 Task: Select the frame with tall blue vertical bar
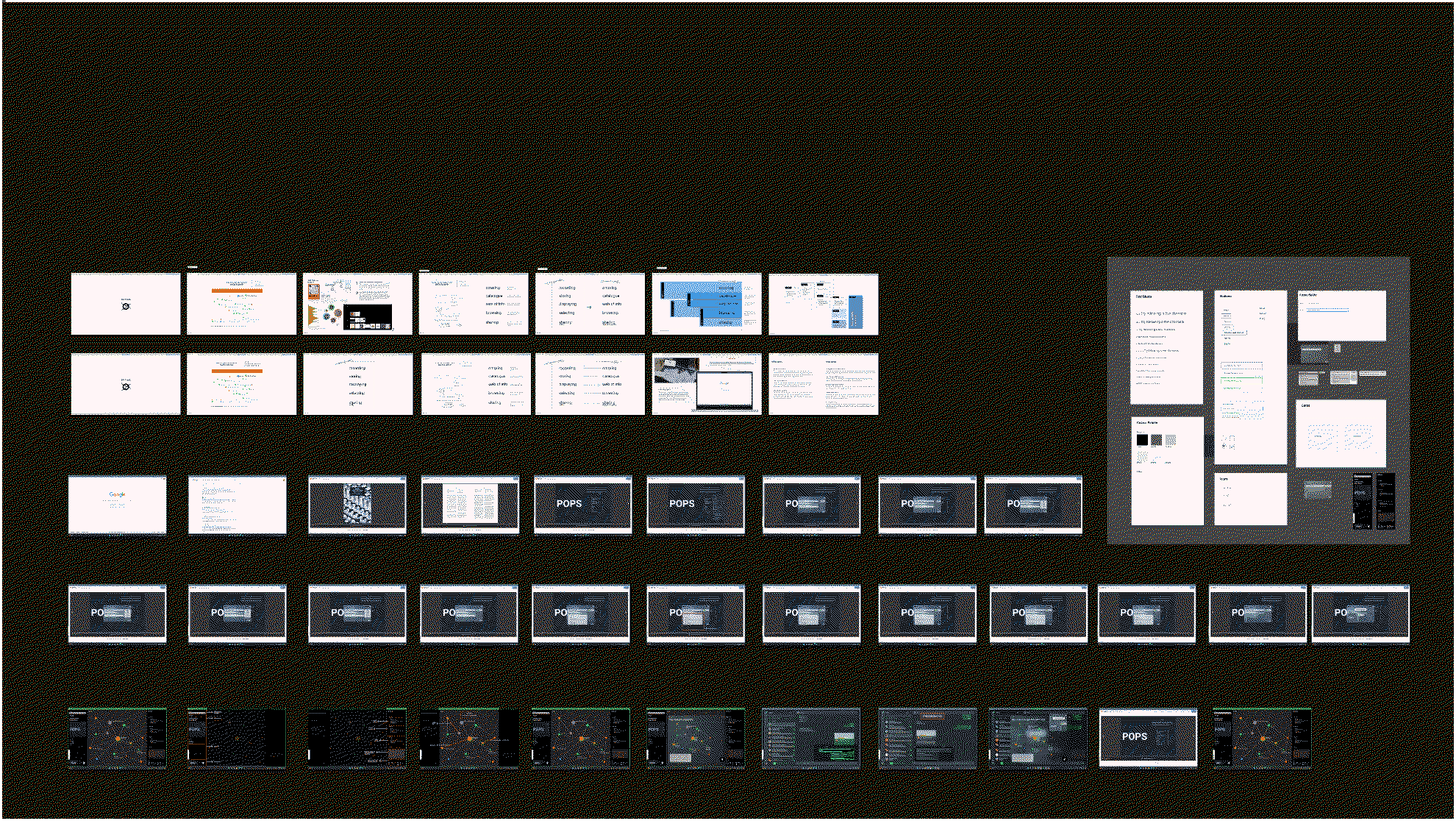pos(823,304)
